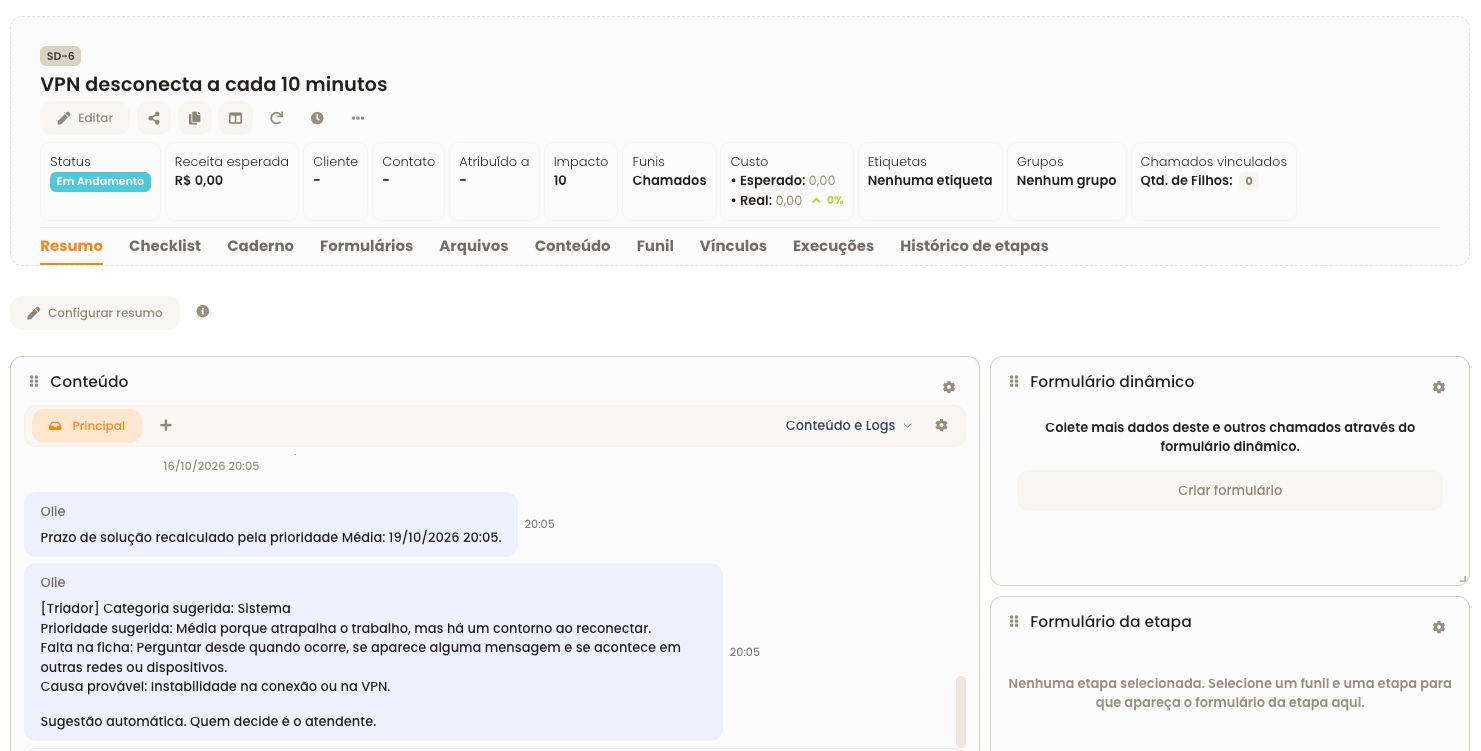1481x751 pixels.
Task: Add new content tab with plus icon
Action: point(166,425)
